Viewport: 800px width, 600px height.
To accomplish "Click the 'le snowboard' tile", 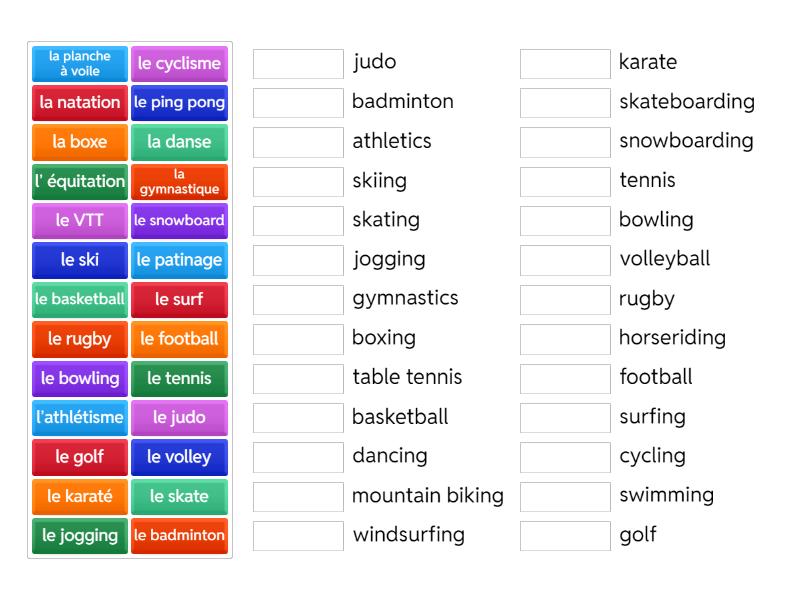I will (x=180, y=221).
